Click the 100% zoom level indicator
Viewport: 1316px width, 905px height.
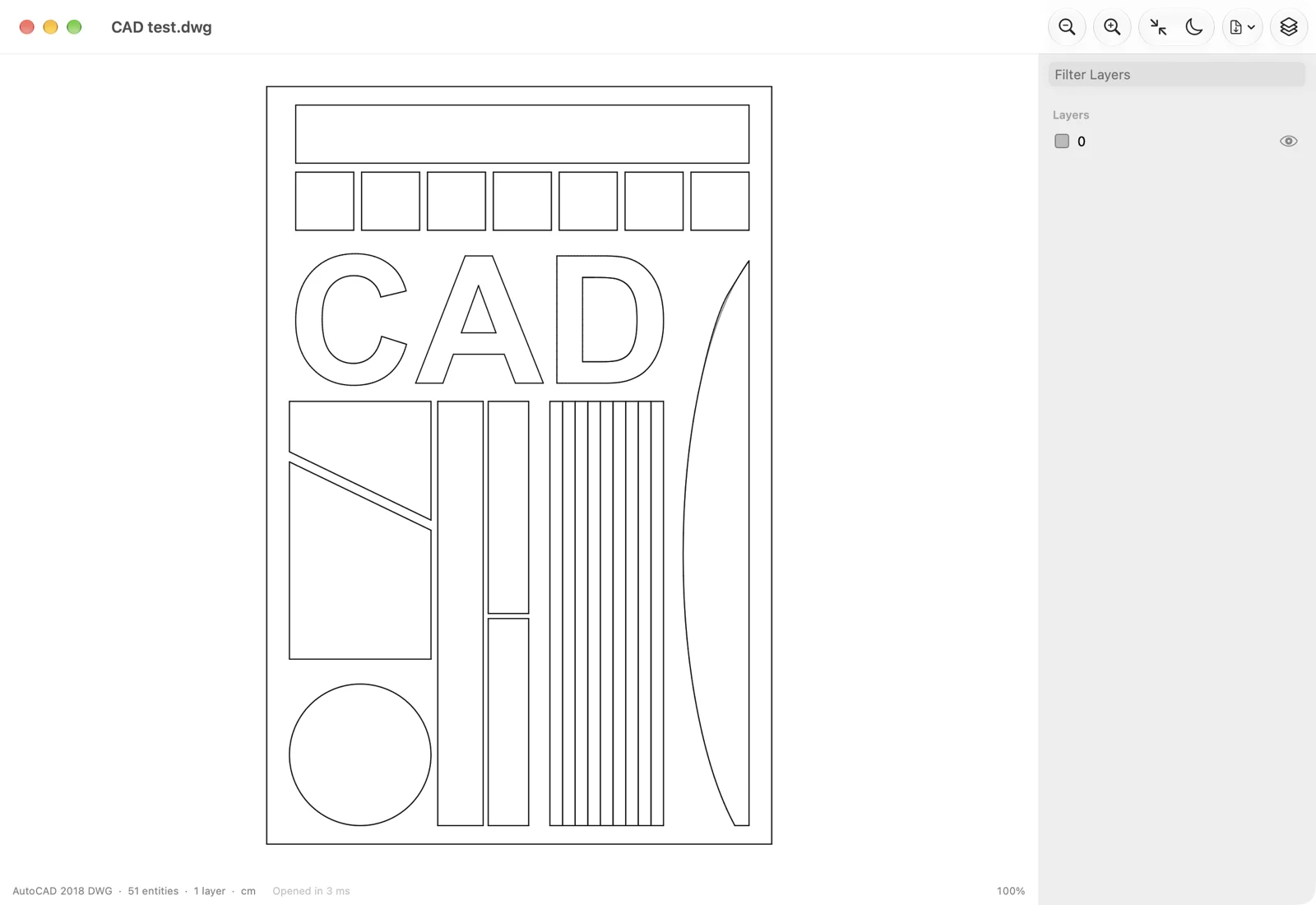[x=1011, y=891]
